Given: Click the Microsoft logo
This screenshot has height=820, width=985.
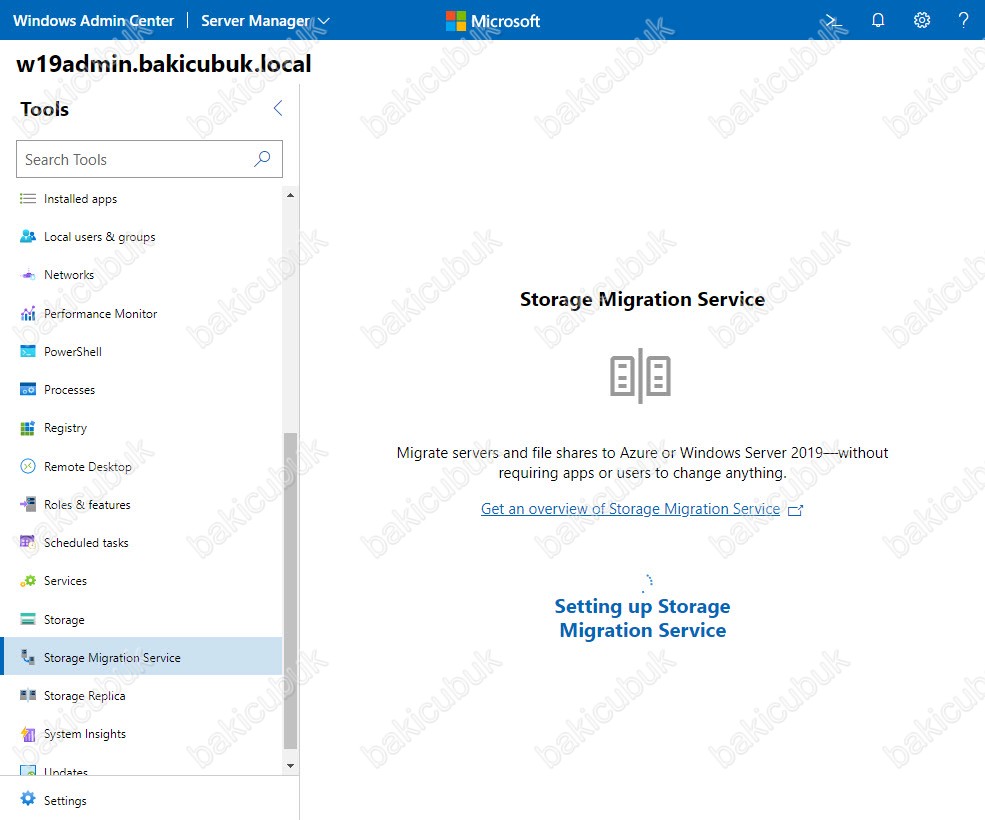Looking at the screenshot, I should (492, 21).
